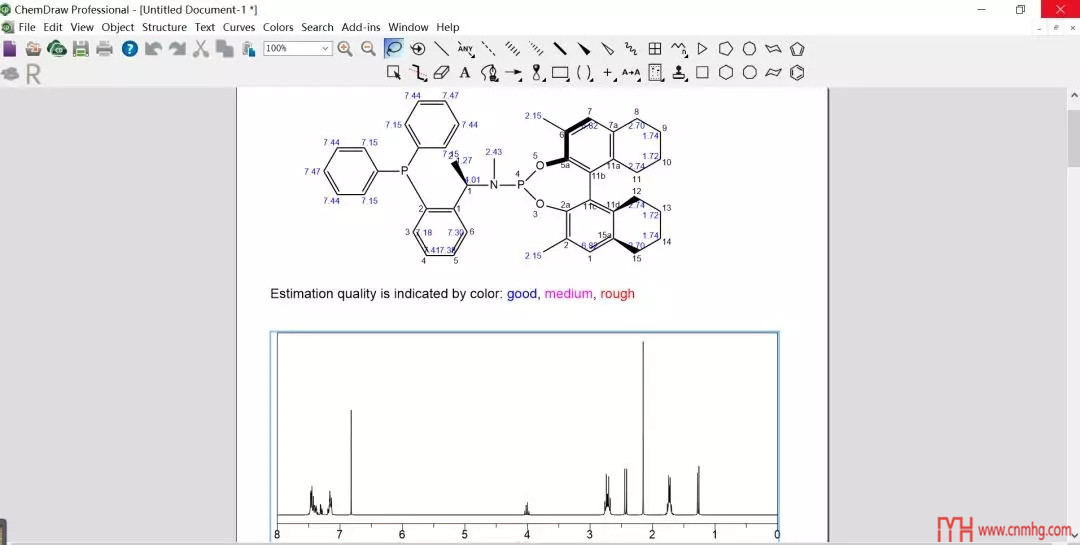Image resolution: width=1080 pixels, height=545 pixels.
Task: Select the Acyclic Chain tool
Action: coord(679,49)
